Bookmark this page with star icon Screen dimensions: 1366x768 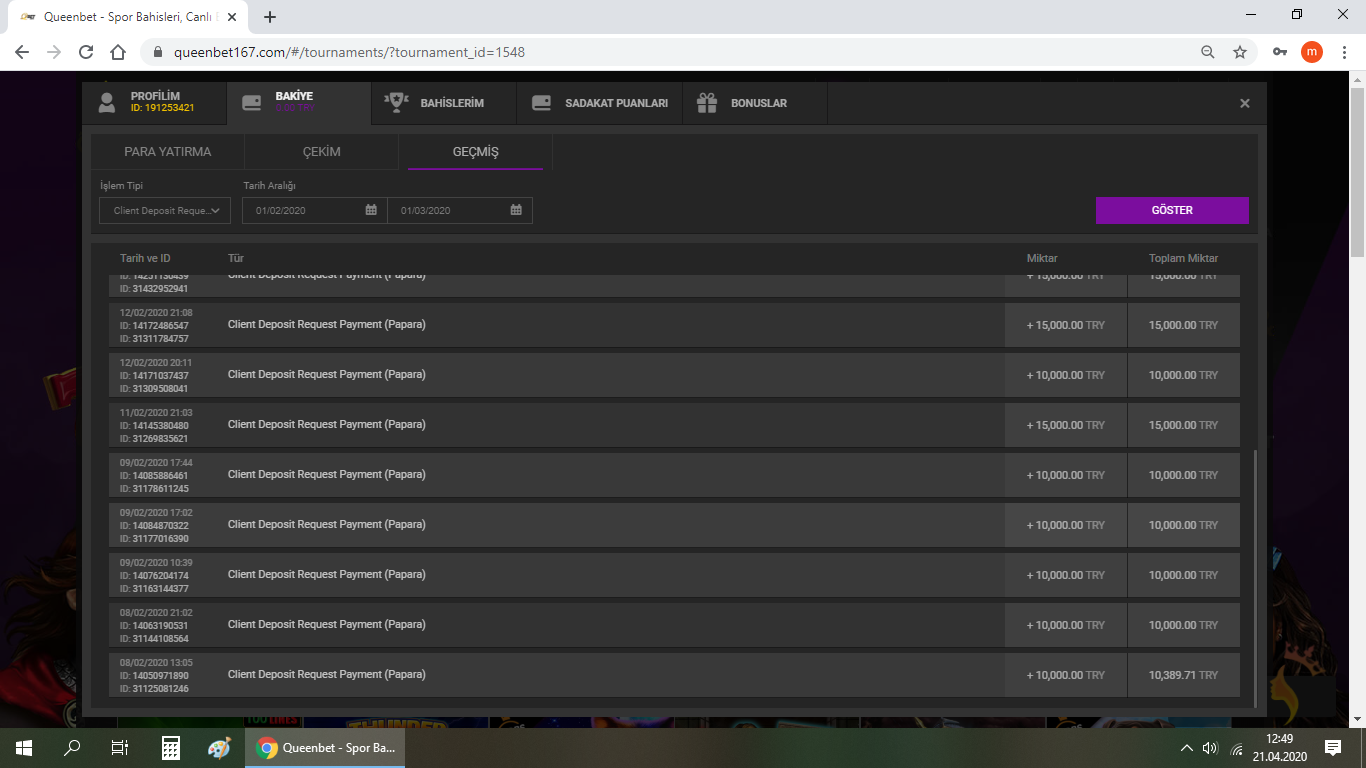pyautogui.click(x=1240, y=52)
